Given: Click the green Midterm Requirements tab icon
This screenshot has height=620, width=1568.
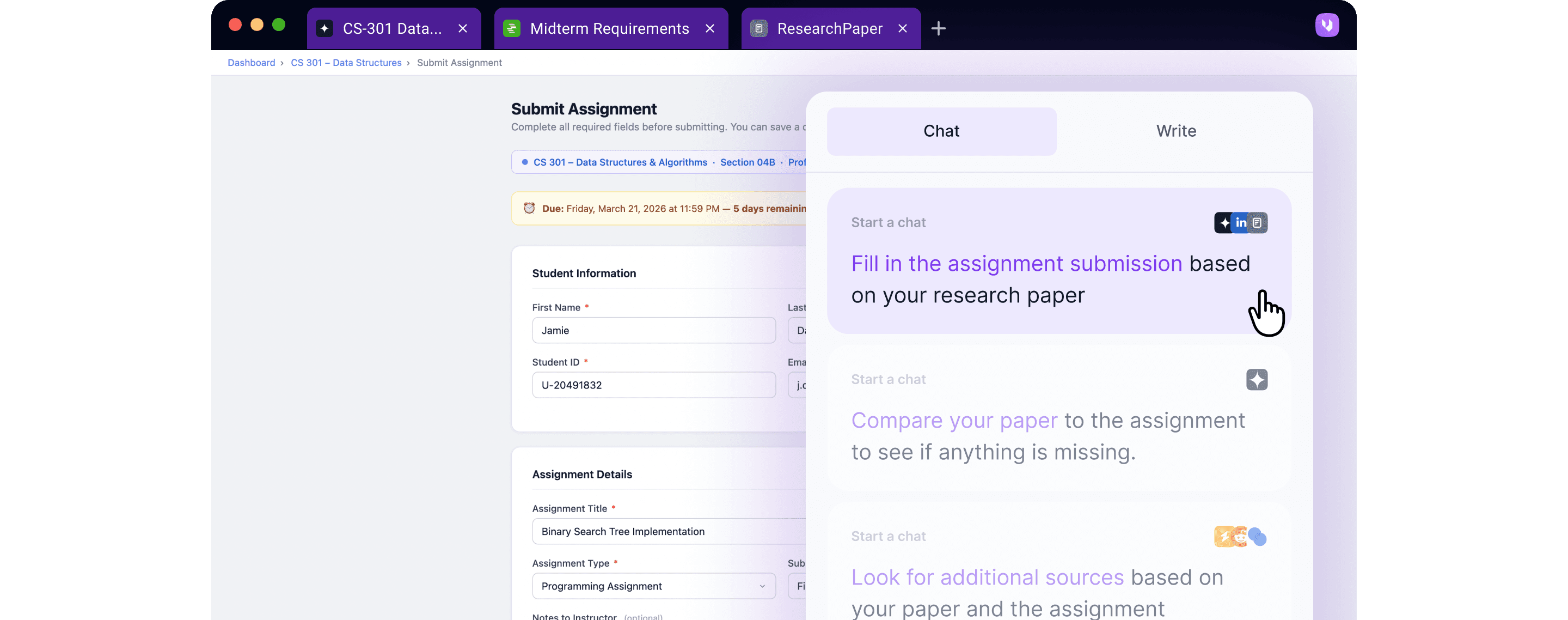Looking at the screenshot, I should 511,29.
